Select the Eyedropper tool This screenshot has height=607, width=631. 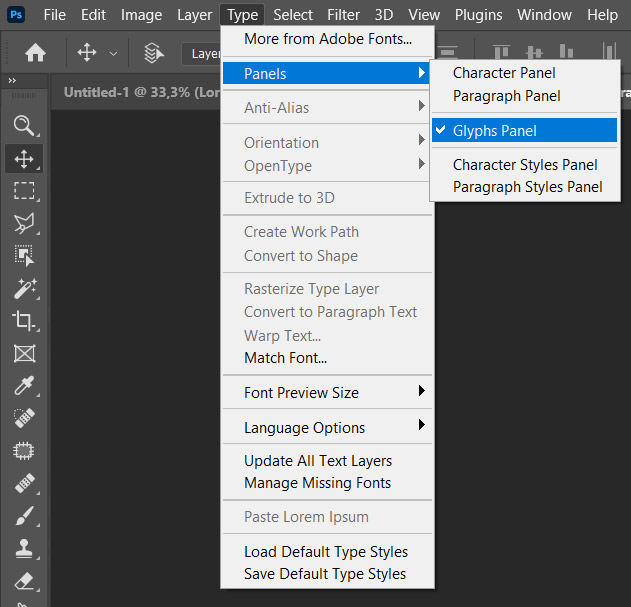25,386
